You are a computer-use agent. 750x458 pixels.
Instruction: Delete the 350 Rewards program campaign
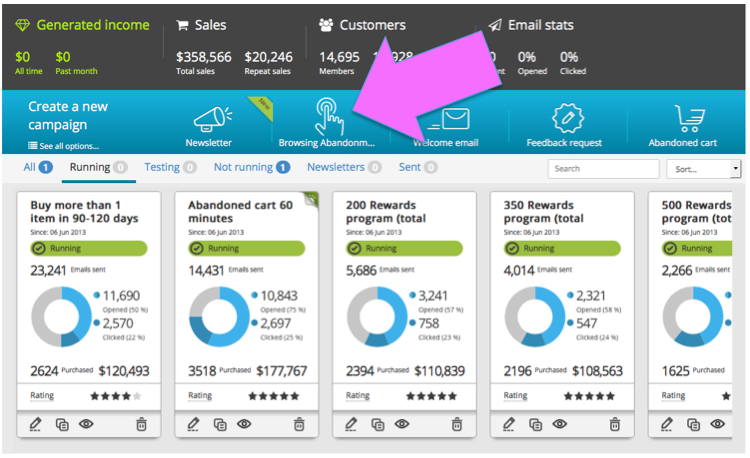[615, 424]
